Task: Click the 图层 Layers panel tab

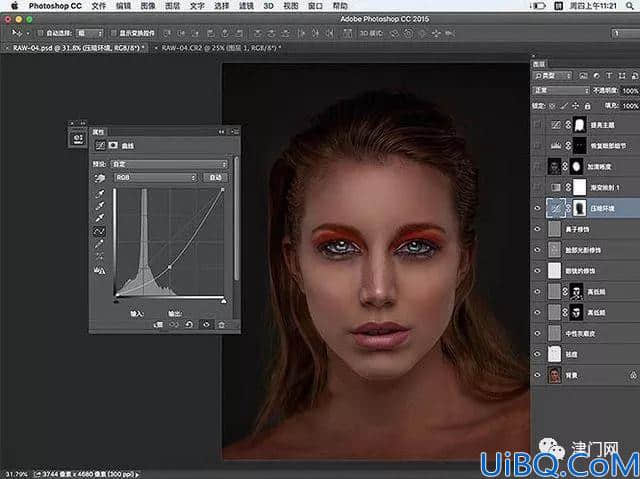Action: pyautogui.click(x=539, y=64)
